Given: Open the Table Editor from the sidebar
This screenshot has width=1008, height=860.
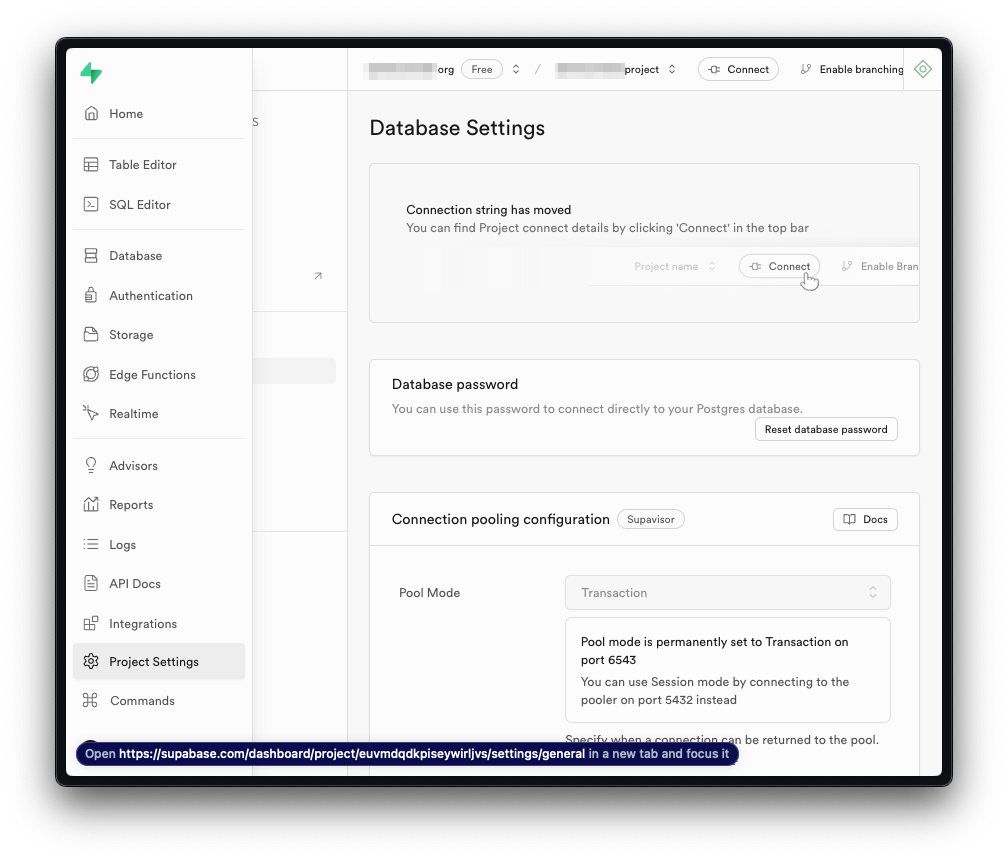Looking at the screenshot, I should [143, 164].
